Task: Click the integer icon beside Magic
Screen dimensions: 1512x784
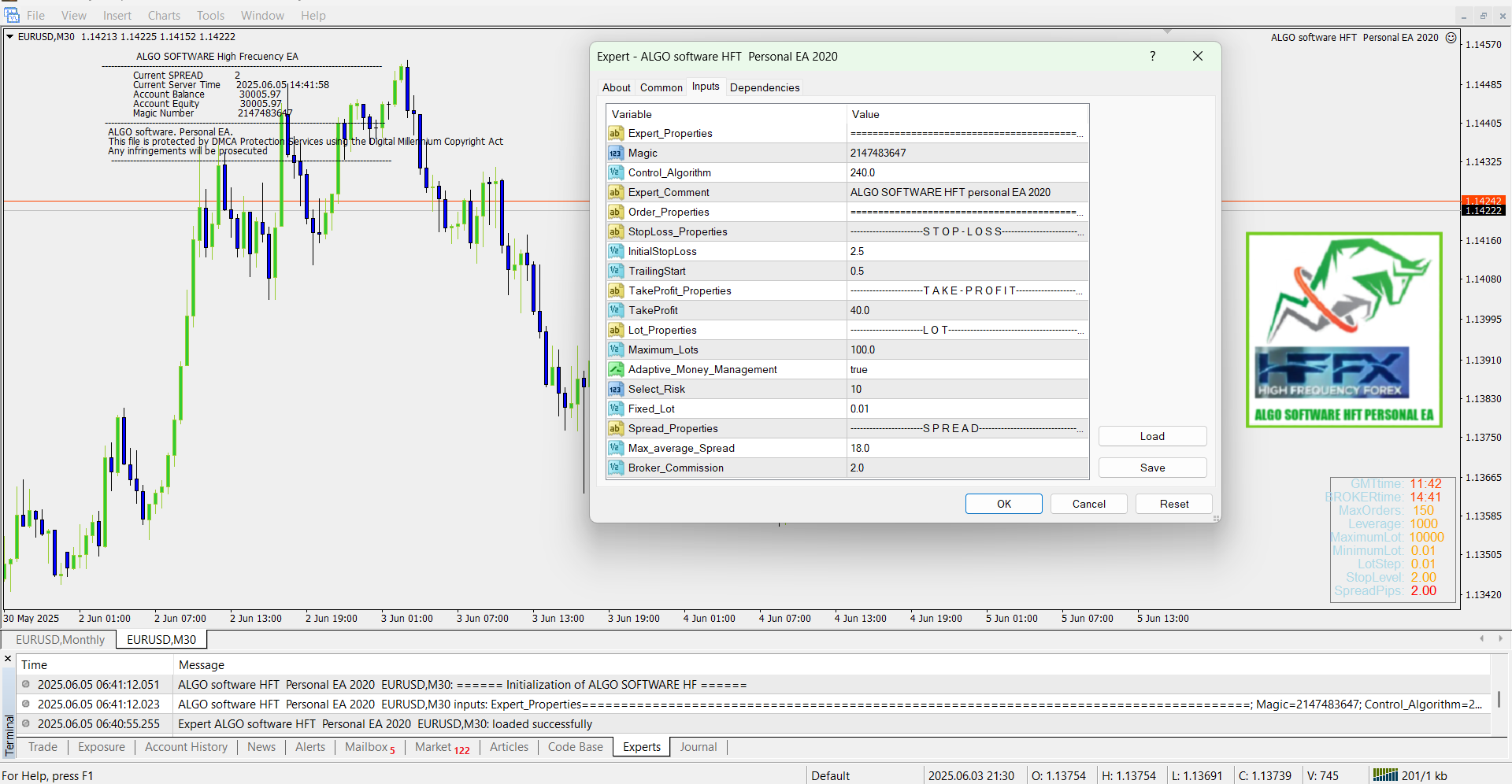Action: [x=615, y=153]
